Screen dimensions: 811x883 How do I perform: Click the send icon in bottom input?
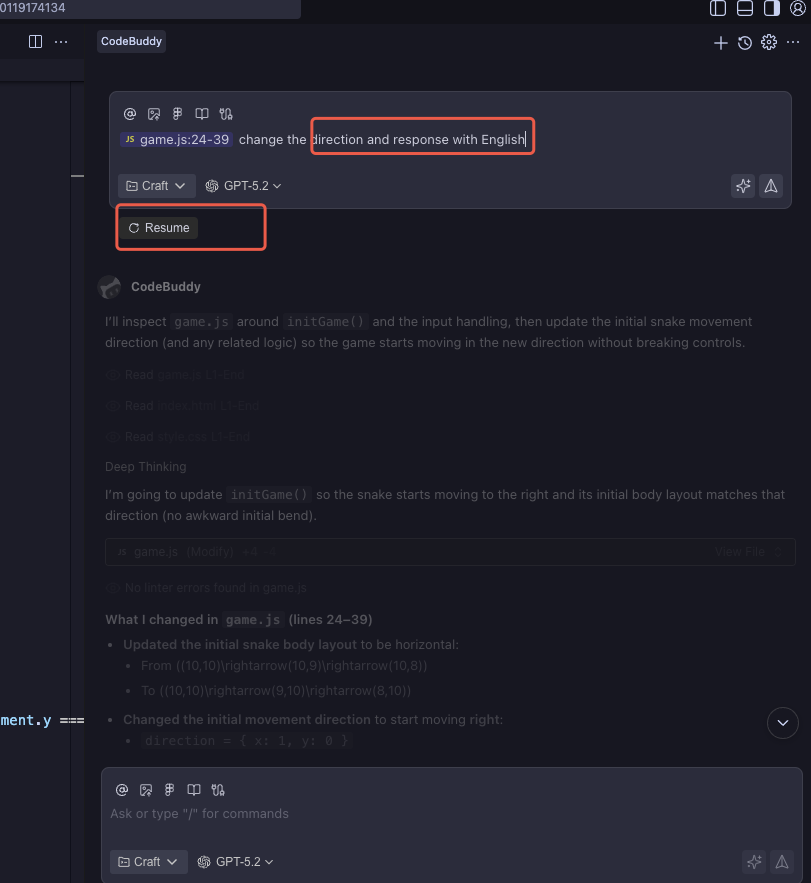click(782, 862)
